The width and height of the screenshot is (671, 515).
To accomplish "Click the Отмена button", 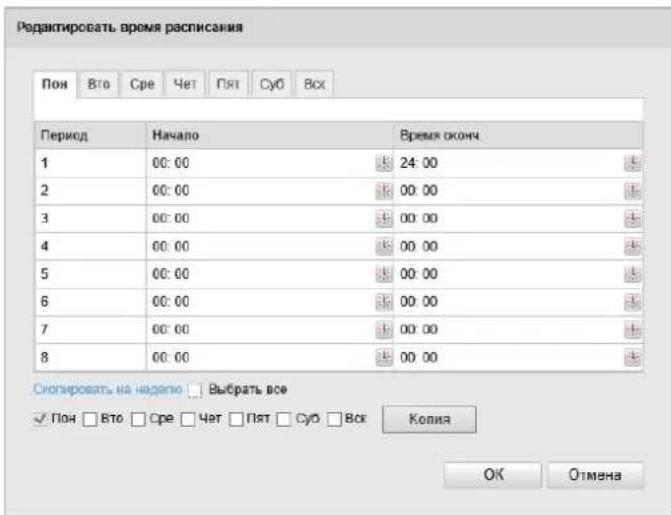I will point(595,475).
